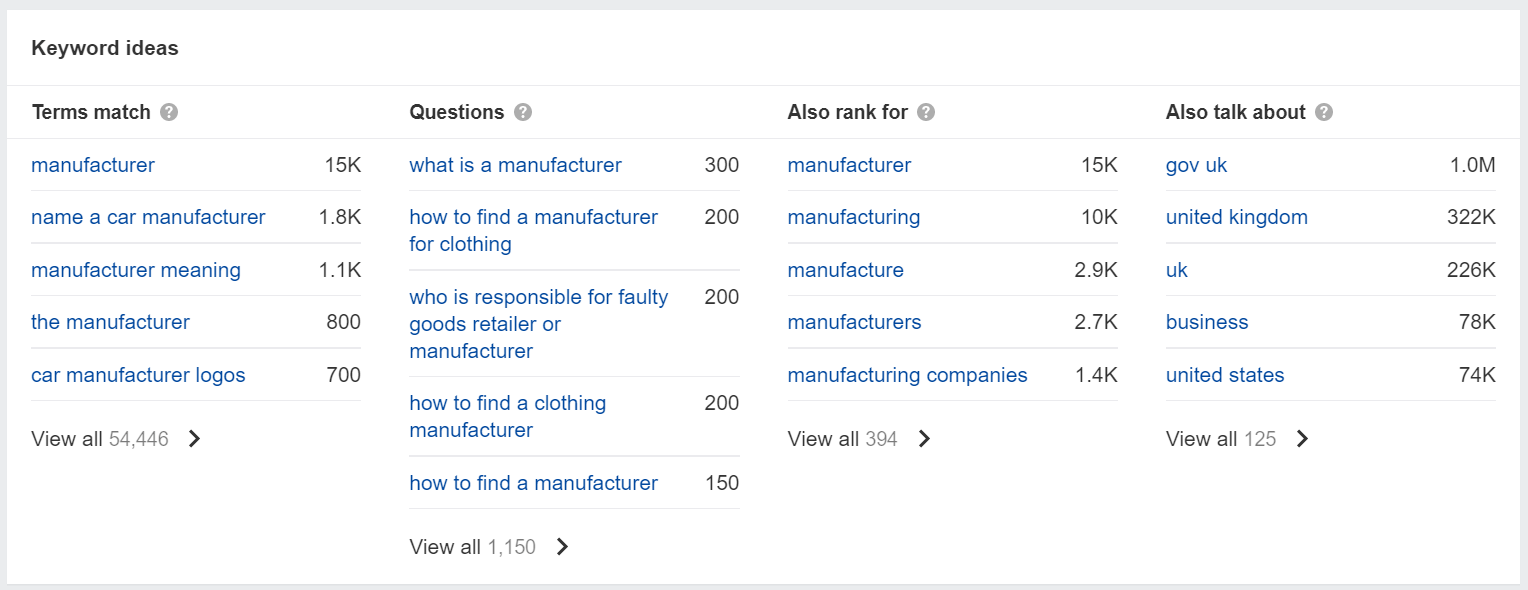Screen dimensions: 1528x590
Task: Click help icon beside Also talk about
Action: click(x=1324, y=112)
